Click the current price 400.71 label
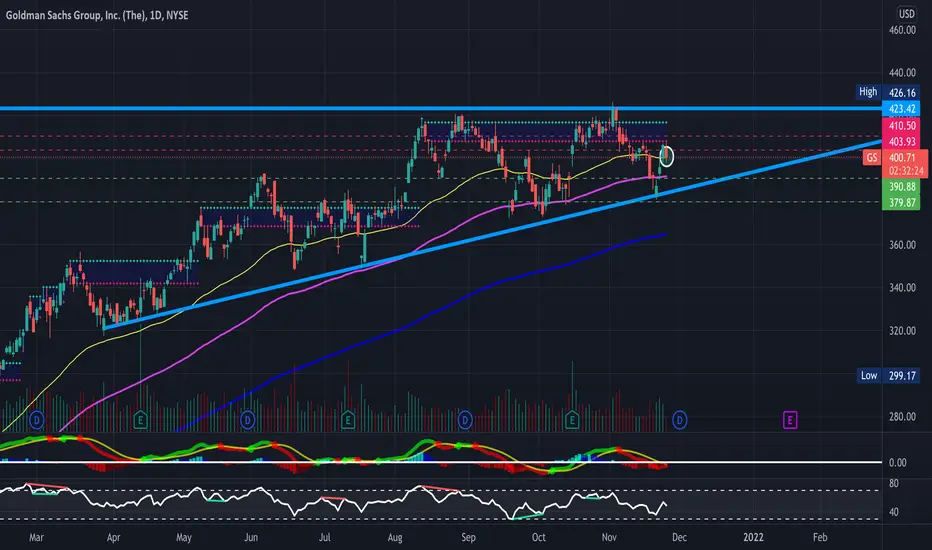Viewport: 932px width, 550px height. (903, 158)
